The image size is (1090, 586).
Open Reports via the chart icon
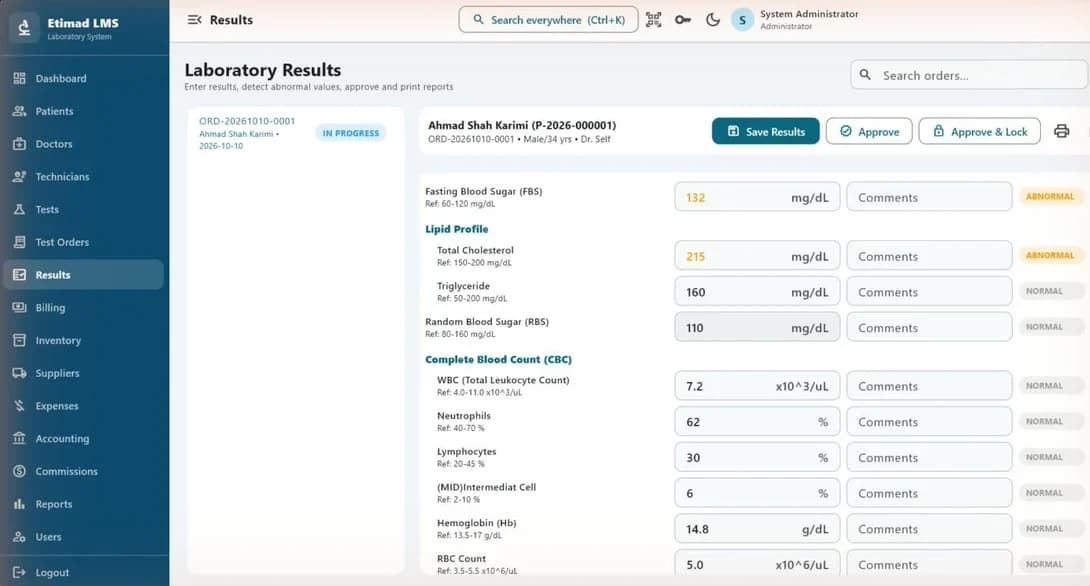tap(19, 504)
